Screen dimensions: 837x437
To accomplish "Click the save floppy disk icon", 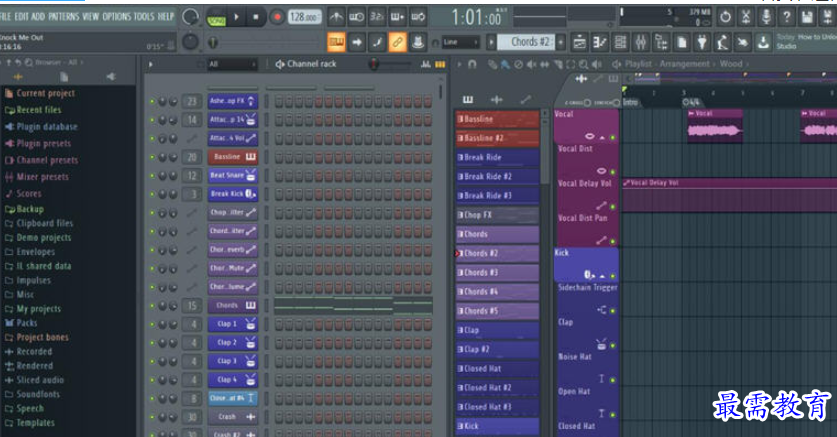I will [x=807, y=17].
